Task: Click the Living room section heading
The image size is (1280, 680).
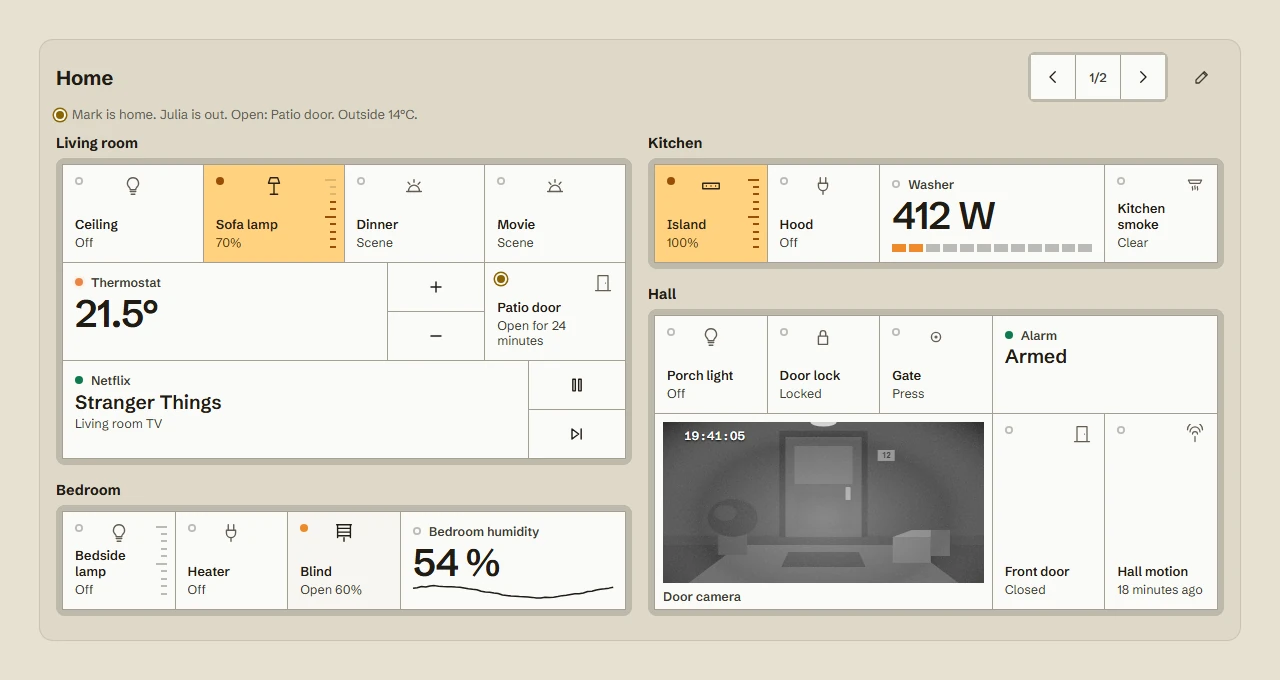Action: click(97, 143)
